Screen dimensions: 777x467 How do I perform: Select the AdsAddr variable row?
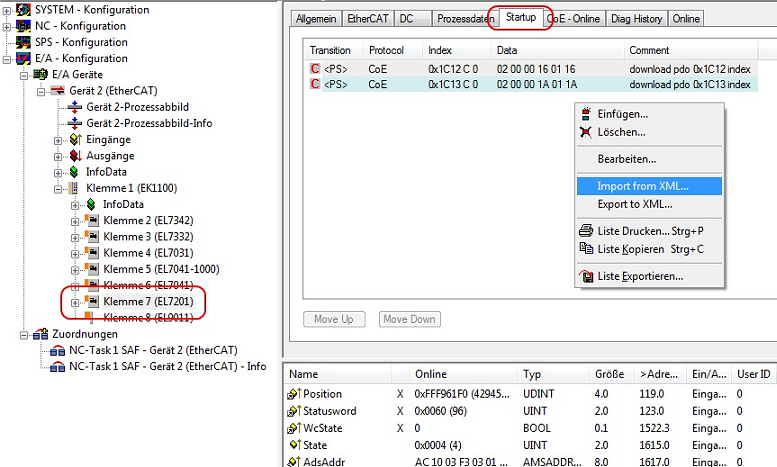coord(530,462)
